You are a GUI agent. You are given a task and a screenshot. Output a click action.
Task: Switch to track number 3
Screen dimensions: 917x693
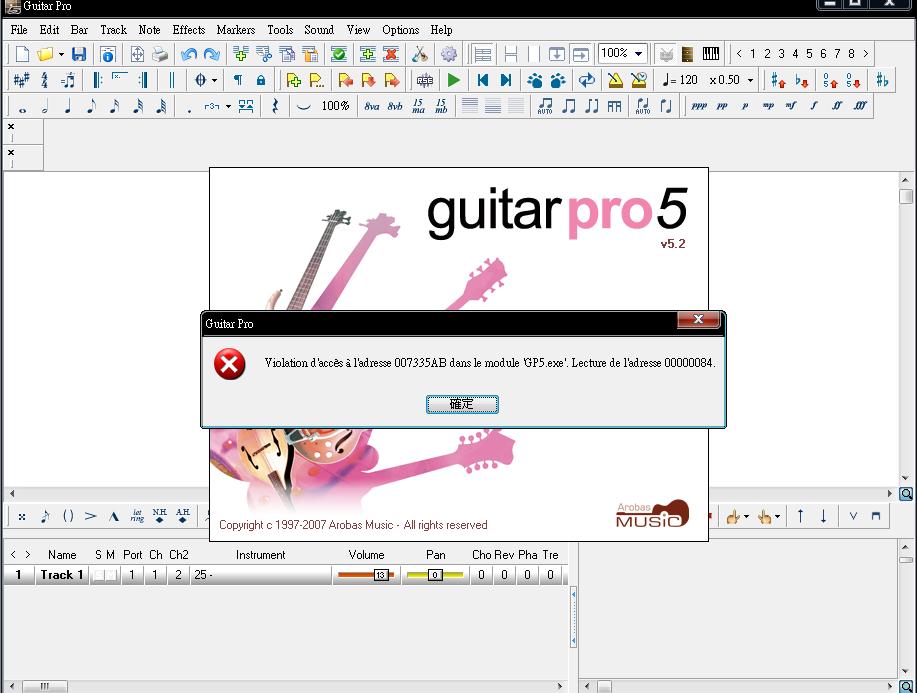[781, 54]
